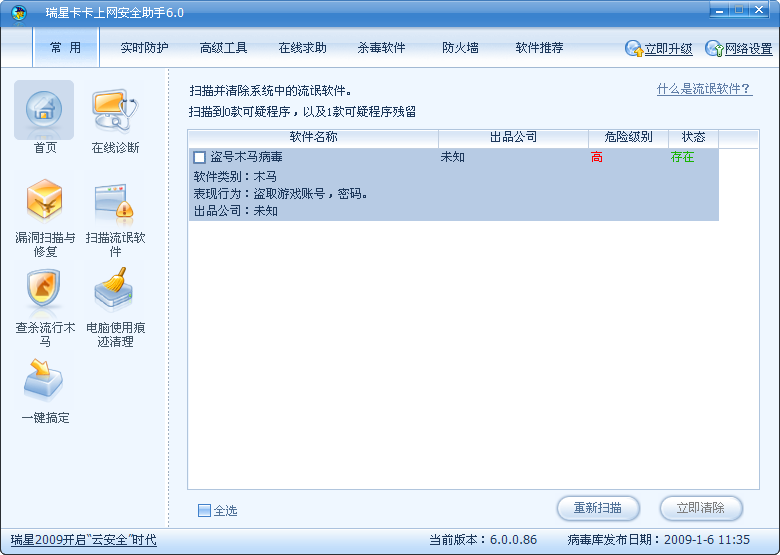780x555 pixels.
Task: Minimize the 瑞星卡卡 window
Action: (719, 10)
